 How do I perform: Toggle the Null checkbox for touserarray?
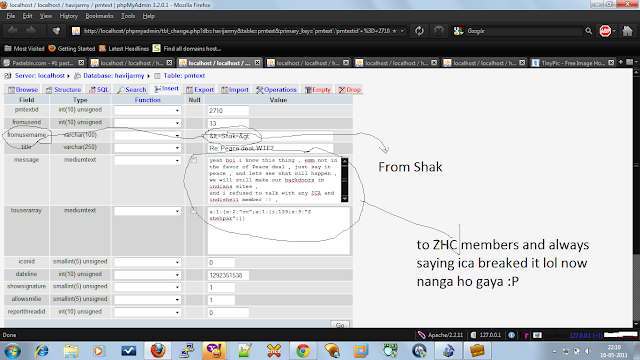pos(193,211)
